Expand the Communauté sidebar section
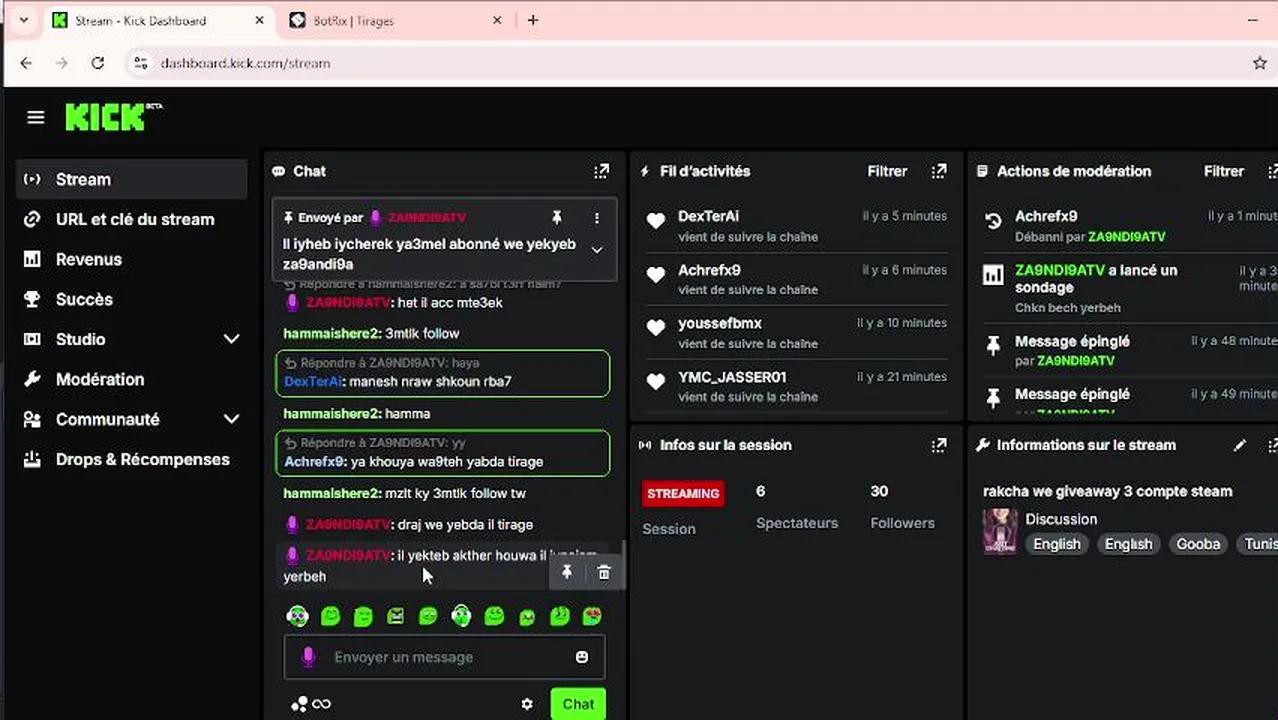 click(231, 419)
